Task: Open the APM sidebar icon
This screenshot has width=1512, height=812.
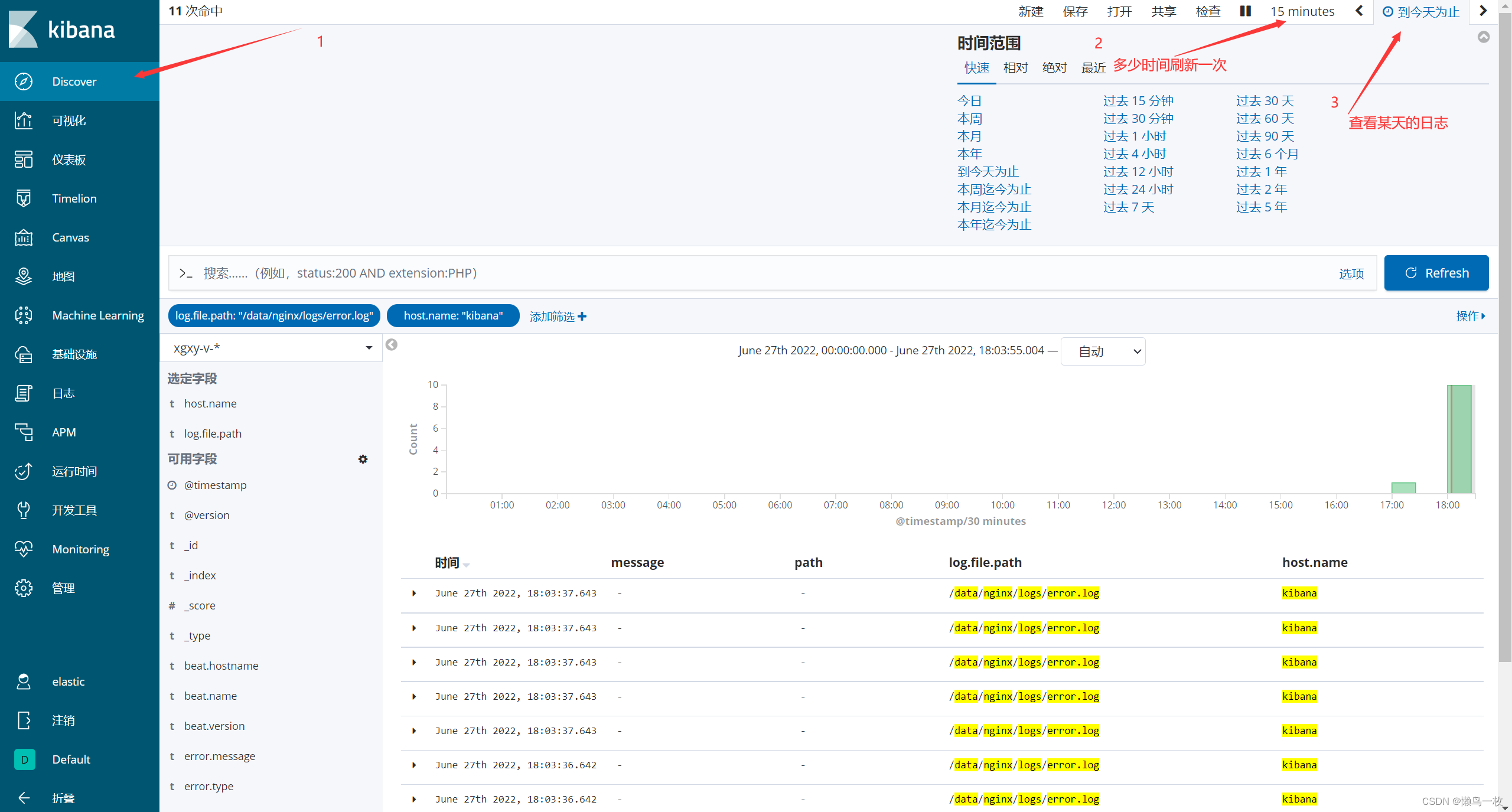Action: coord(24,432)
